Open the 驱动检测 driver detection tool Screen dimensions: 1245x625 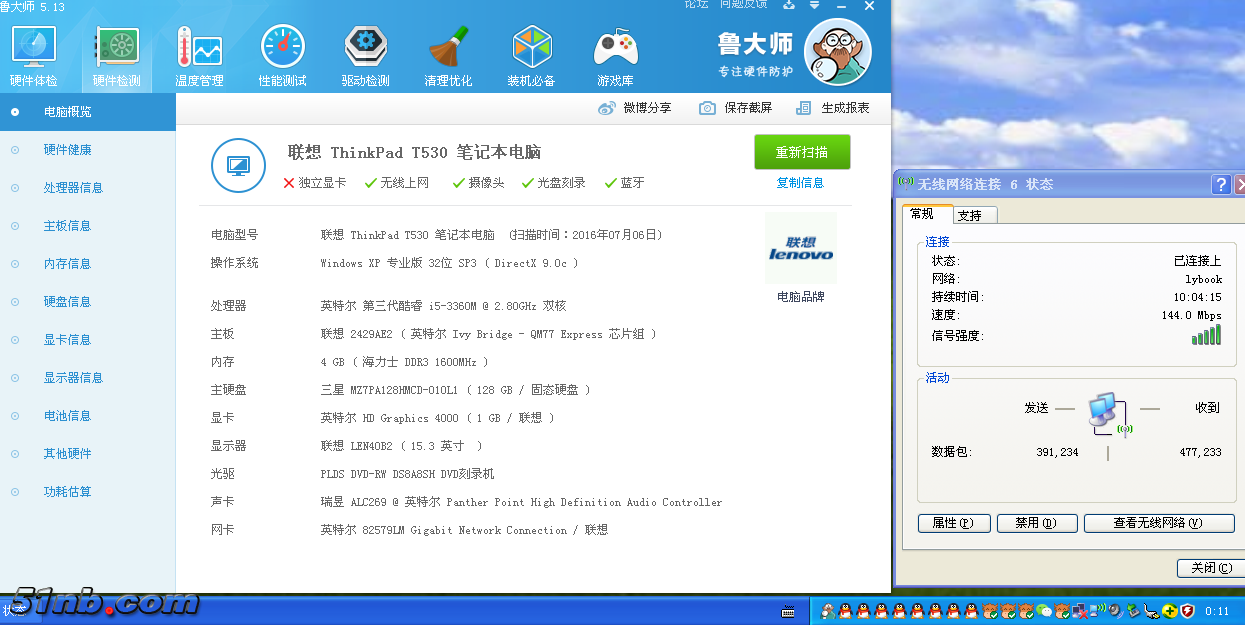pyautogui.click(x=365, y=54)
